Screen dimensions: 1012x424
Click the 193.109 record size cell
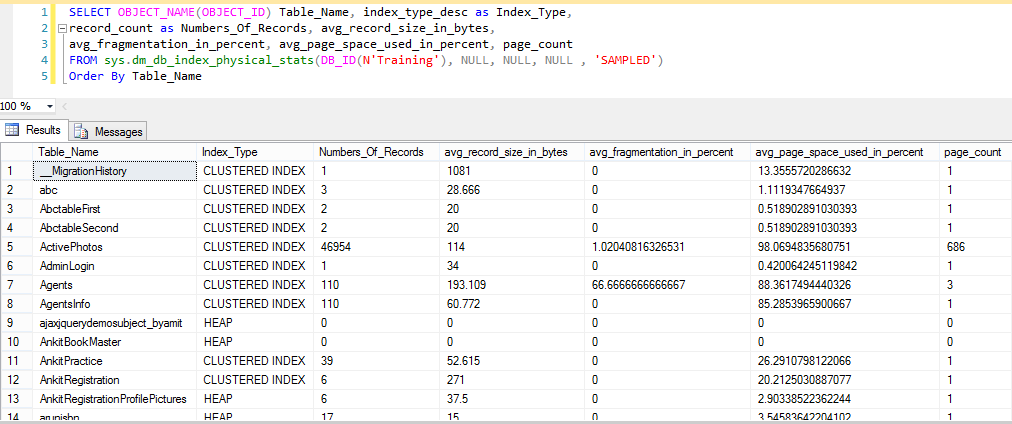(x=512, y=285)
